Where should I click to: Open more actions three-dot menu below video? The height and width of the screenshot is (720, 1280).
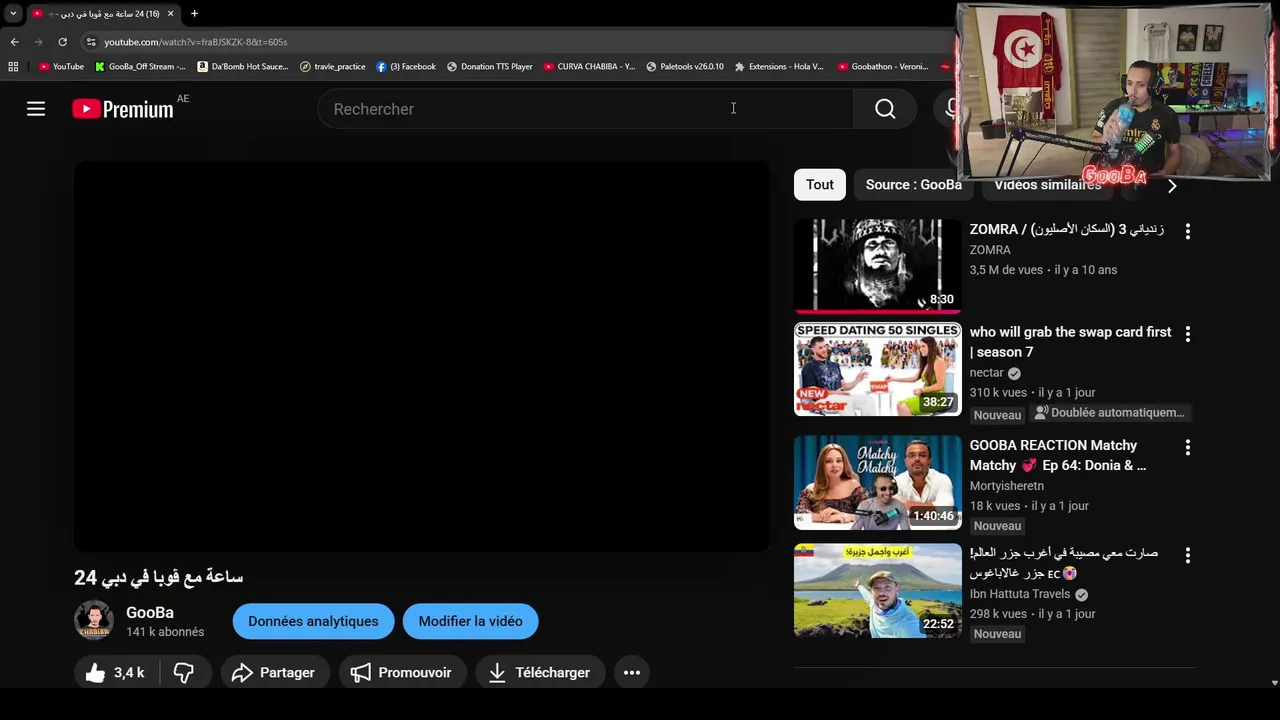pos(632,673)
